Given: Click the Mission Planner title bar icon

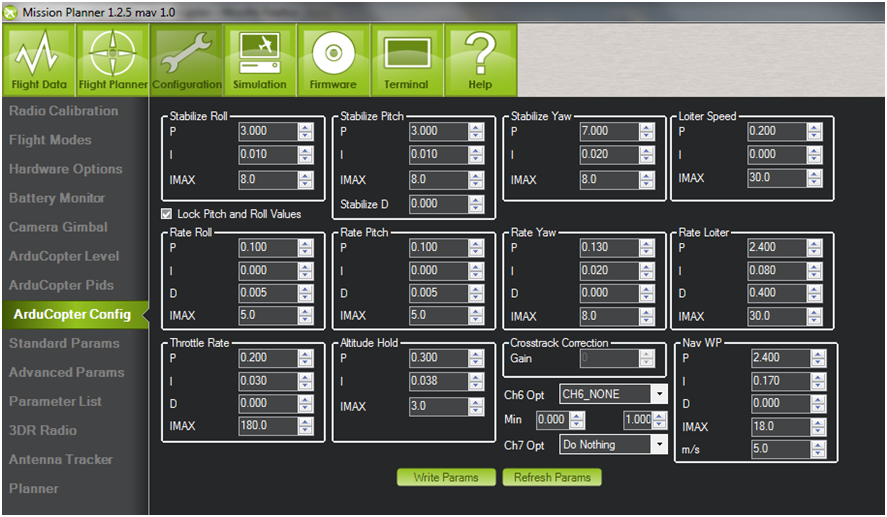Looking at the screenshot, I should (x=10, y=12).
